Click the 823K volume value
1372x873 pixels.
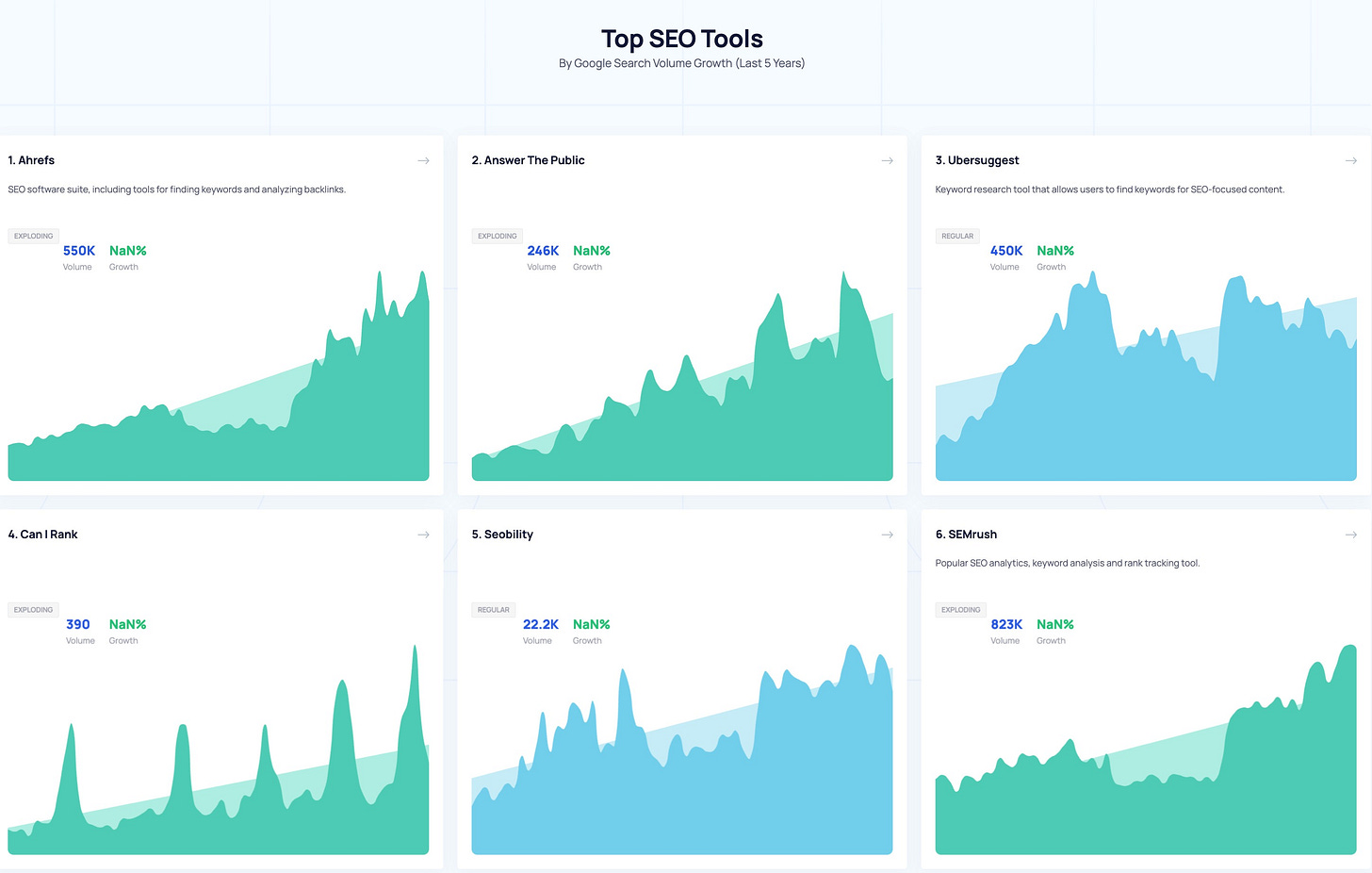[x=1006, y=624]
